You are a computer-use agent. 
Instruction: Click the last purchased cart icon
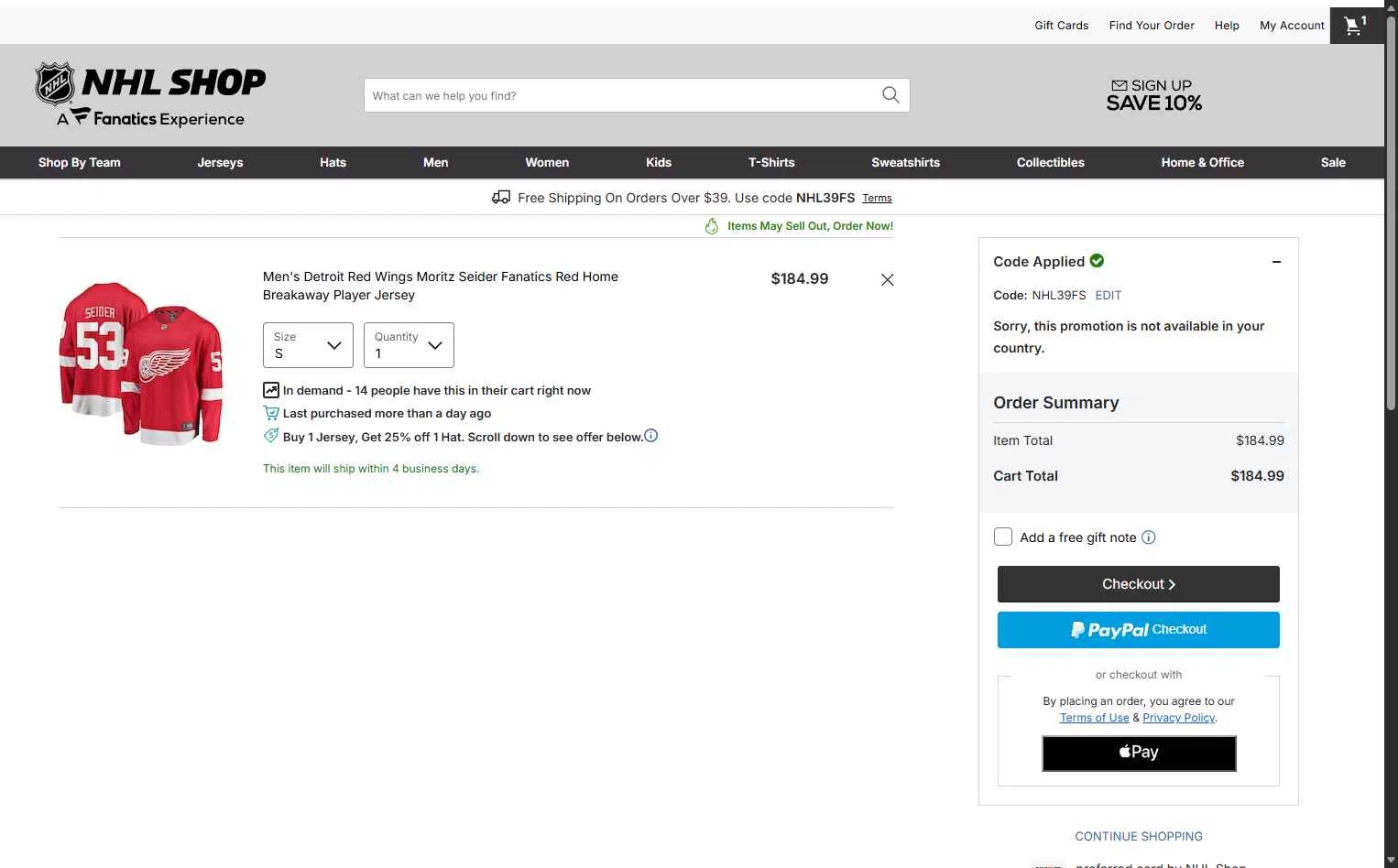click(x=271, y=413)
